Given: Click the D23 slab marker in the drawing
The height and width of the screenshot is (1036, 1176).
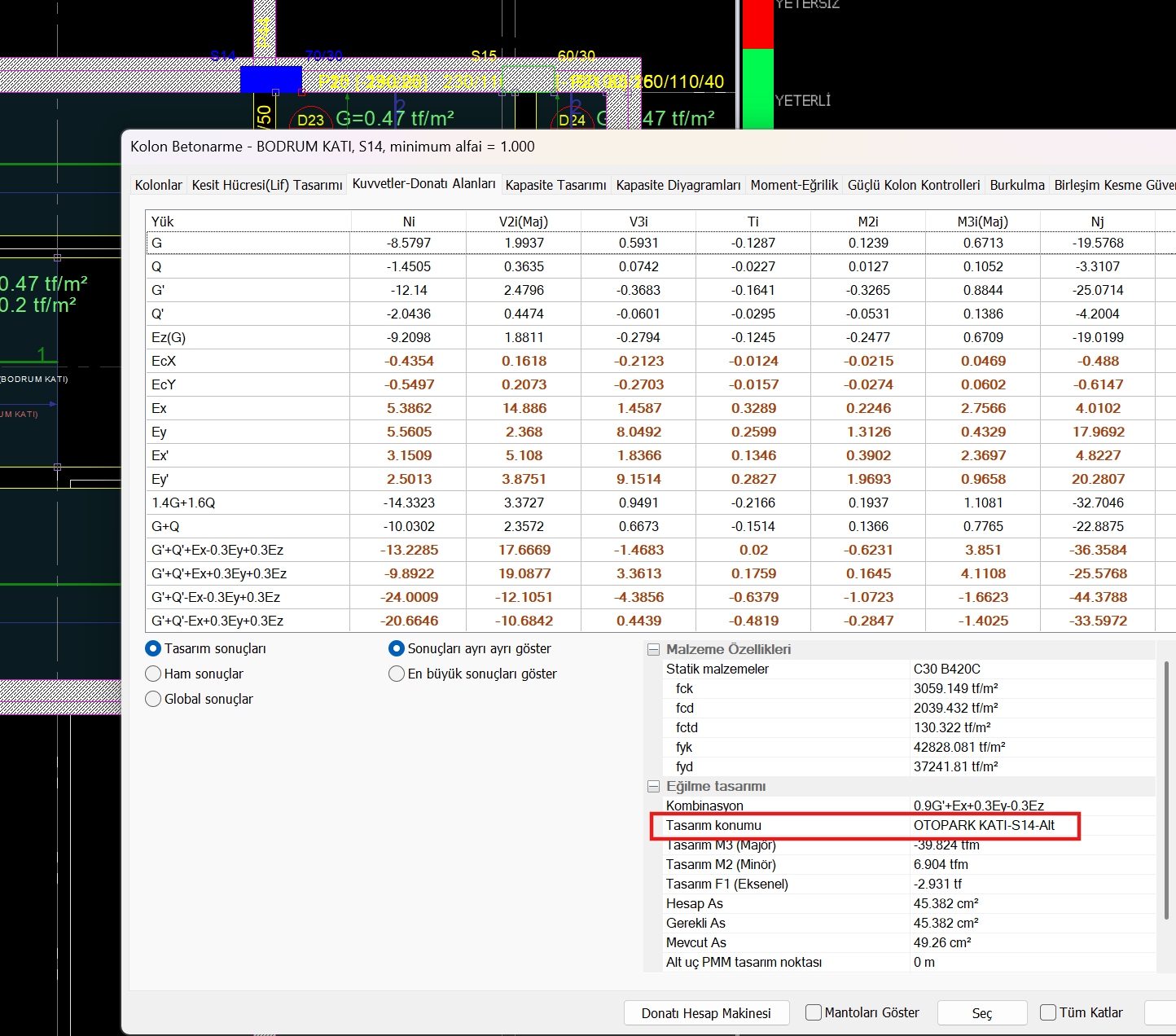Looking at the screenshot, I should click(x=310, y=120).
